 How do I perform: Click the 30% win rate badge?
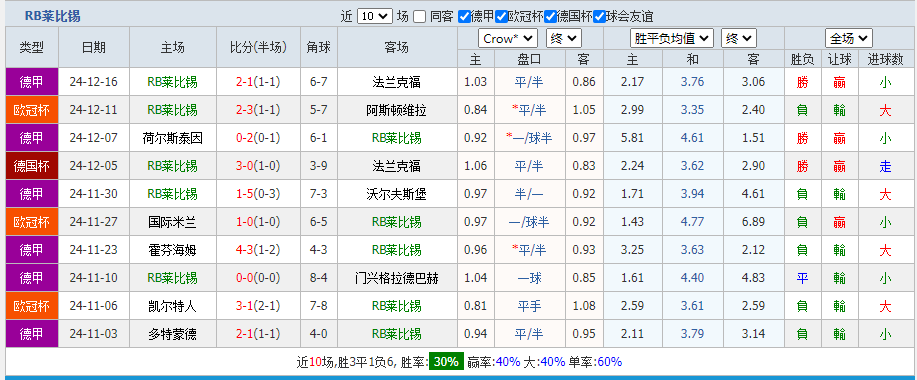click(446, 362)
